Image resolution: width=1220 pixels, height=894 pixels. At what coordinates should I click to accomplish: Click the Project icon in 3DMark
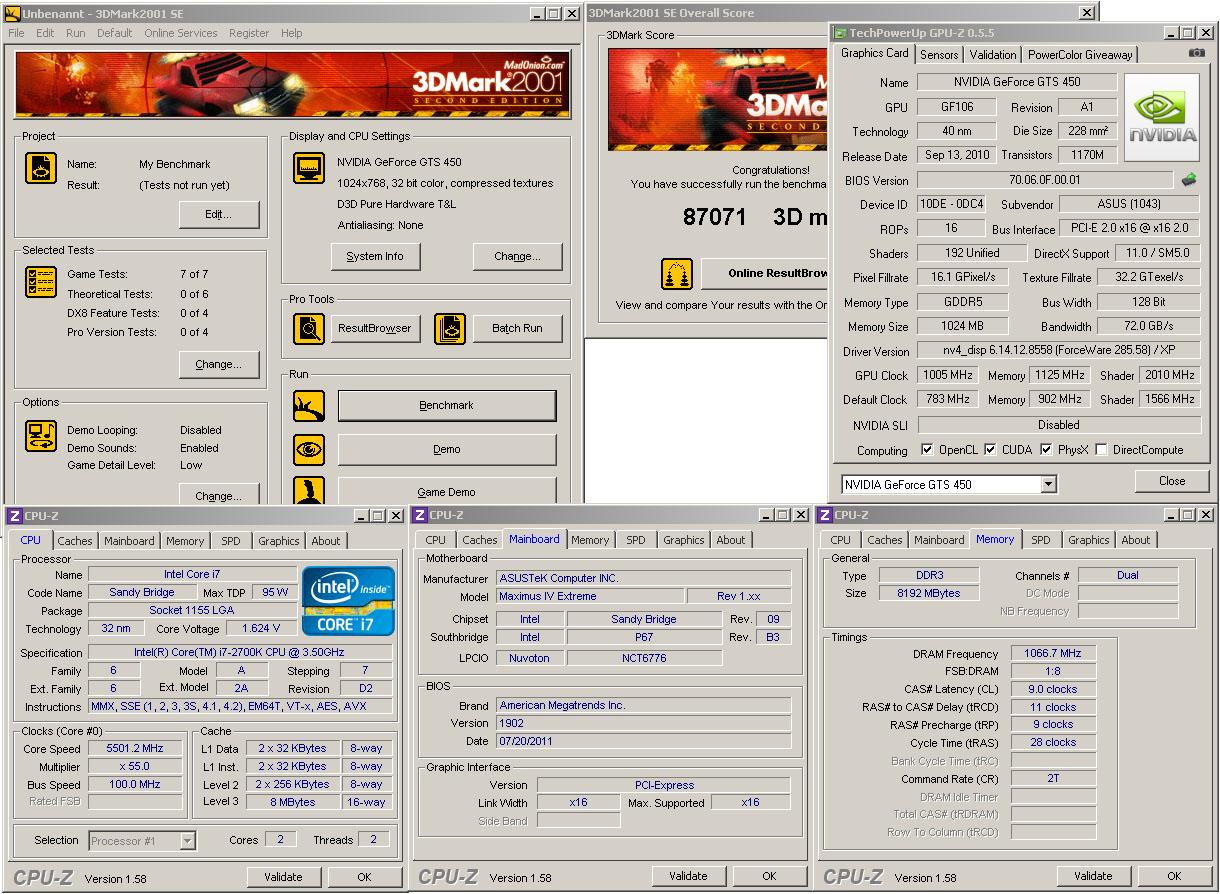point(40,169)
